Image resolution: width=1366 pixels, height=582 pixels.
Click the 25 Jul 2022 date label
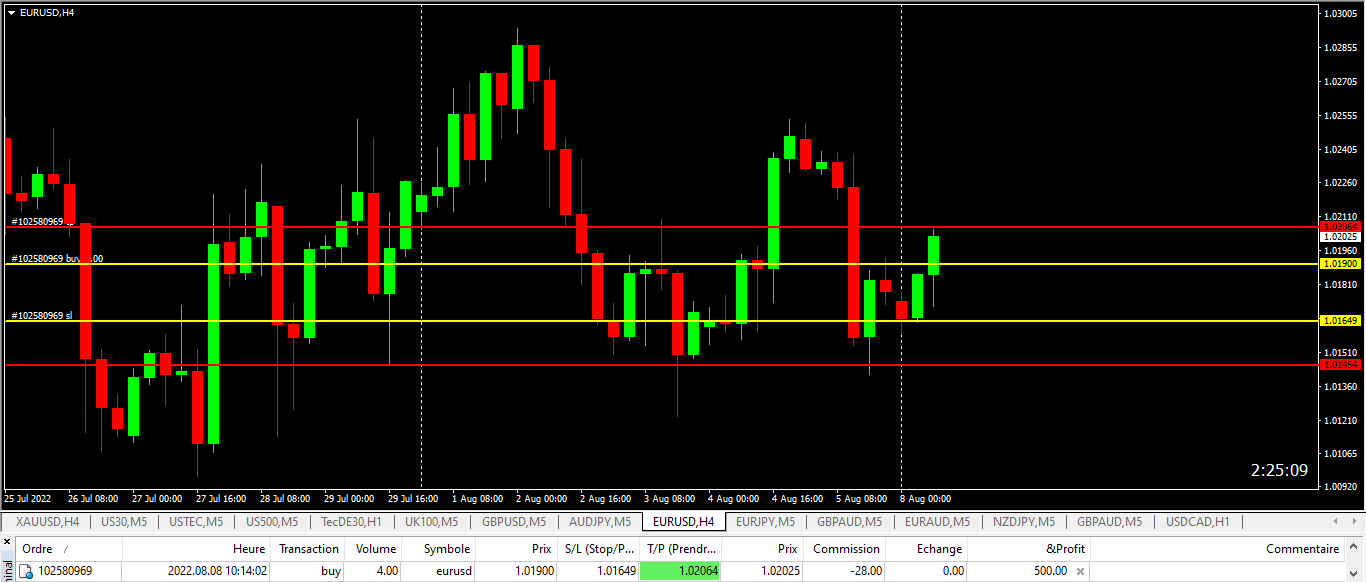click(28, 498)
